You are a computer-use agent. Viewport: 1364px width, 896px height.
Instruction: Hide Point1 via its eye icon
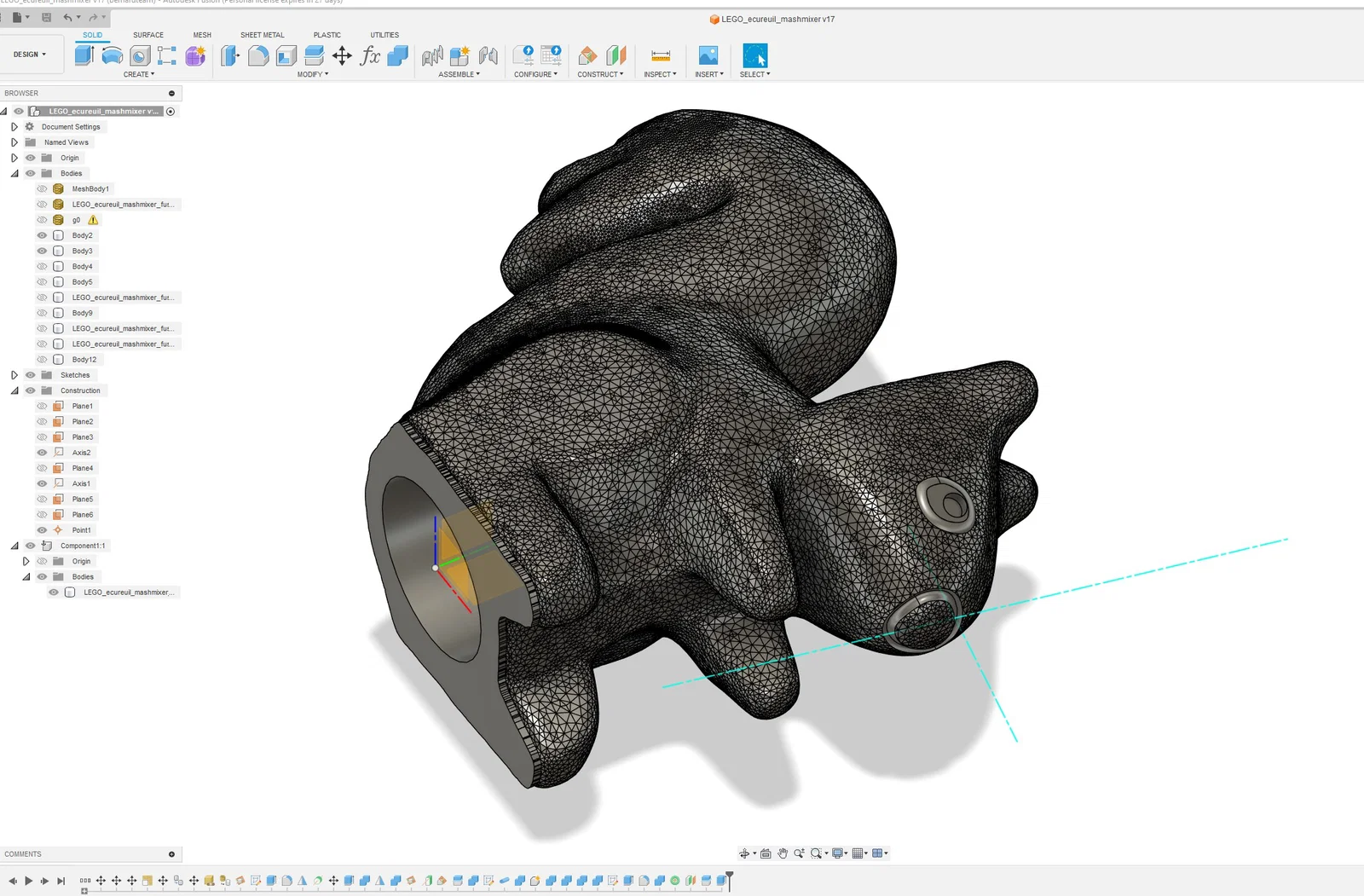(x=42, y=530)
